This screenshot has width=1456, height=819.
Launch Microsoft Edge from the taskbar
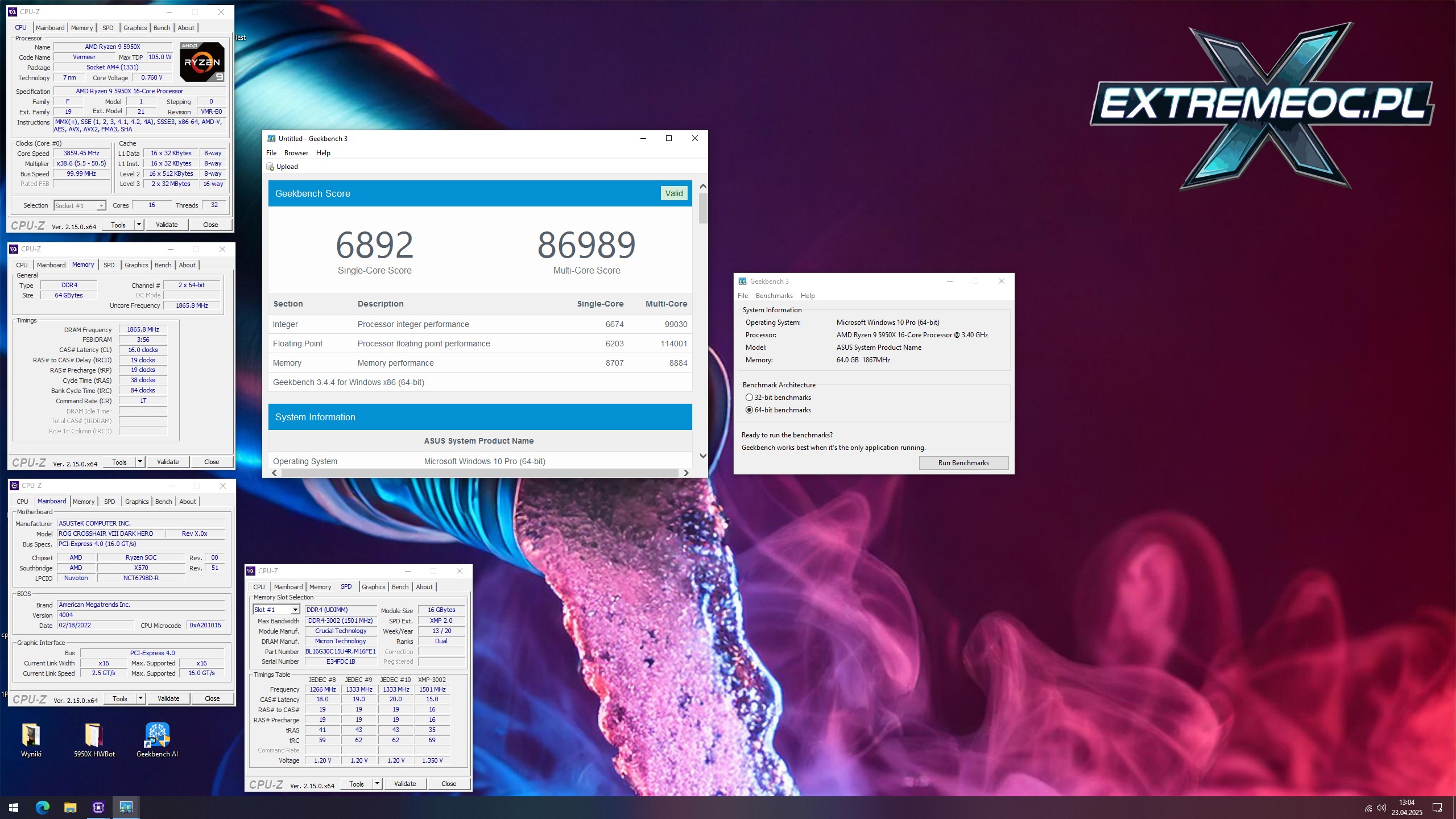click(43, 807)
